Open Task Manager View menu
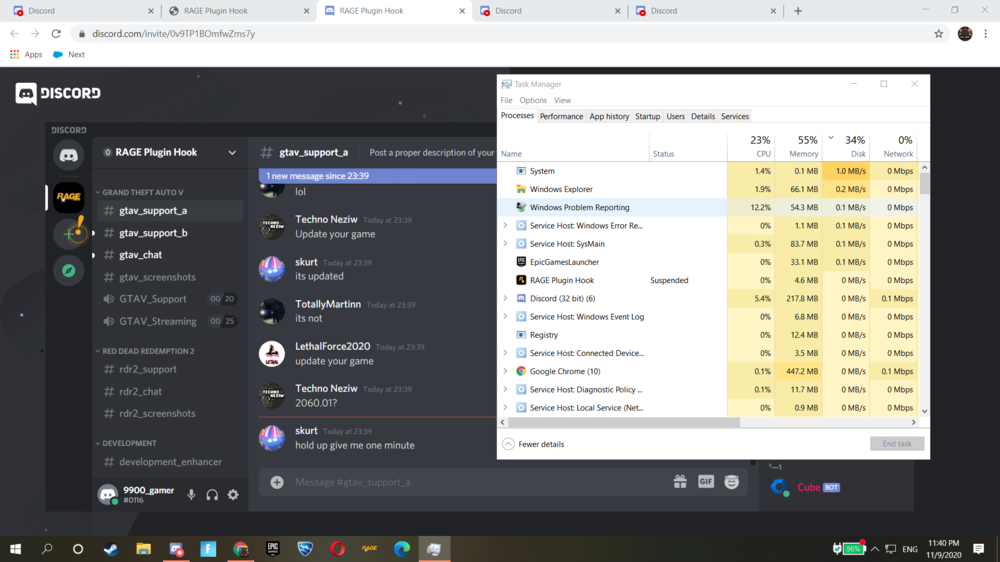 (562, 100)
